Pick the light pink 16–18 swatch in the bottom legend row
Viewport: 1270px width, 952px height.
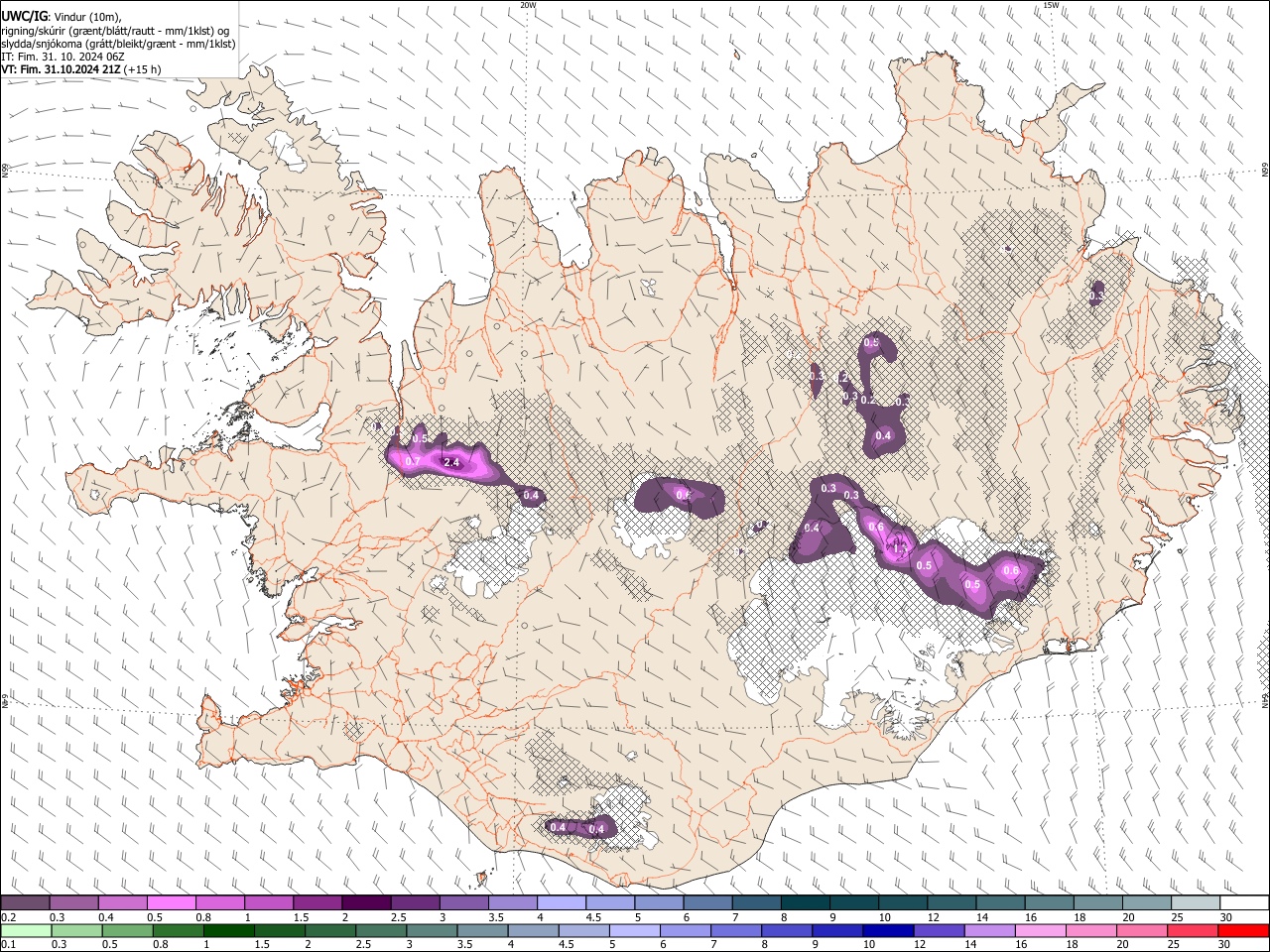[1039, 930]
